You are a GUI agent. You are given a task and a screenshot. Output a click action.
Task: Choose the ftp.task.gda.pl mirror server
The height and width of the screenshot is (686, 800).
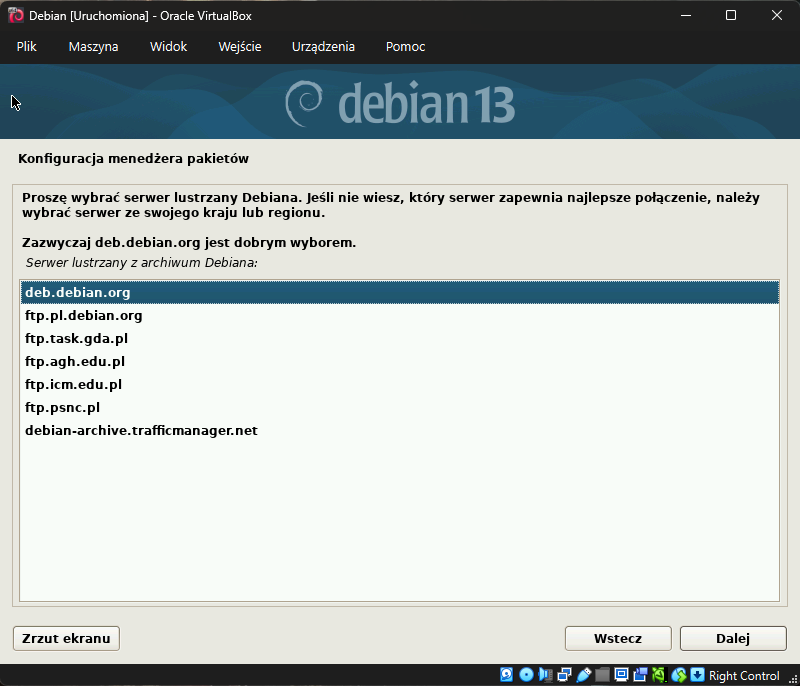pos(77,338)
